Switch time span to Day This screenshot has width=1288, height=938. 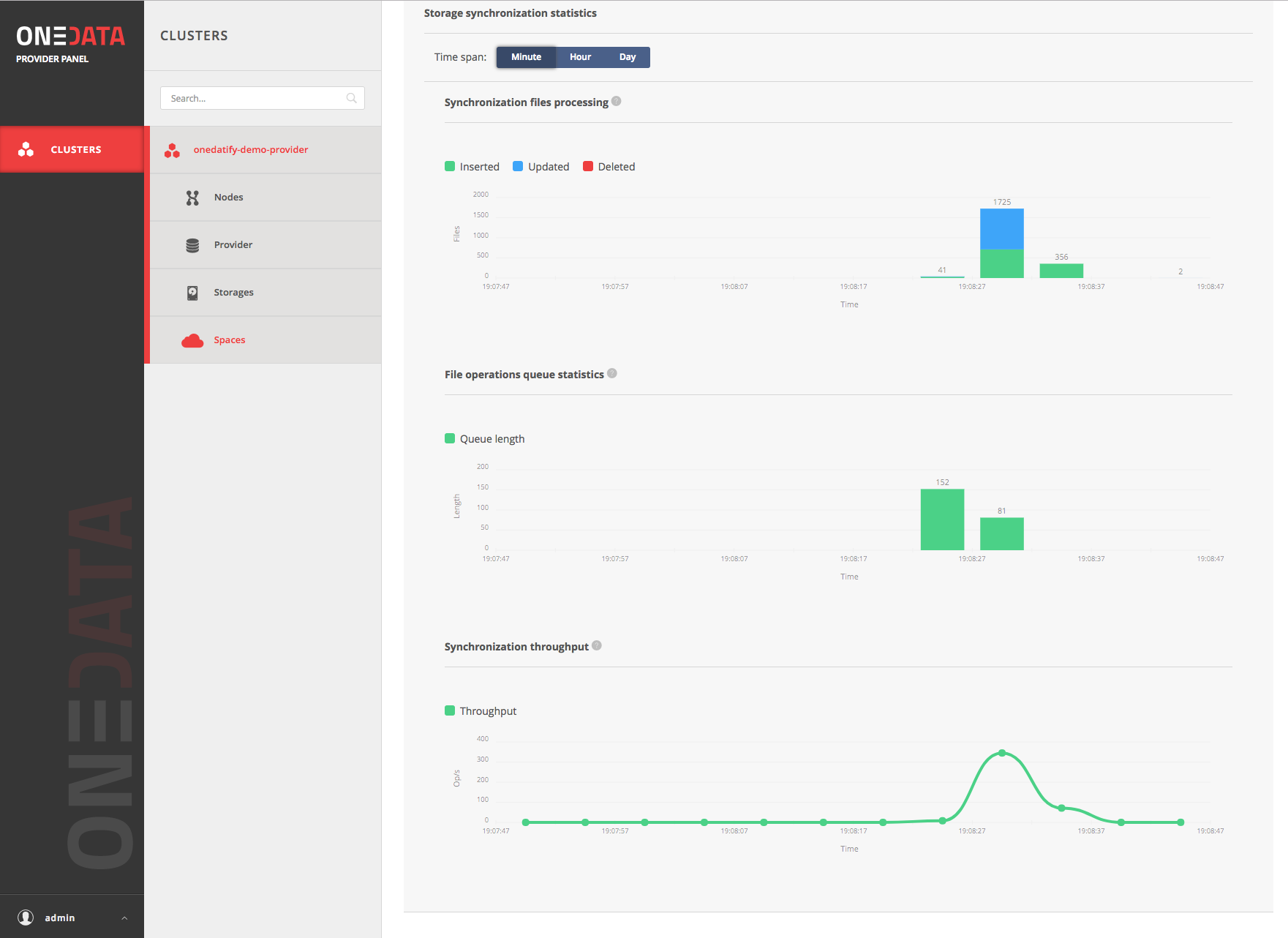(627, 57)
